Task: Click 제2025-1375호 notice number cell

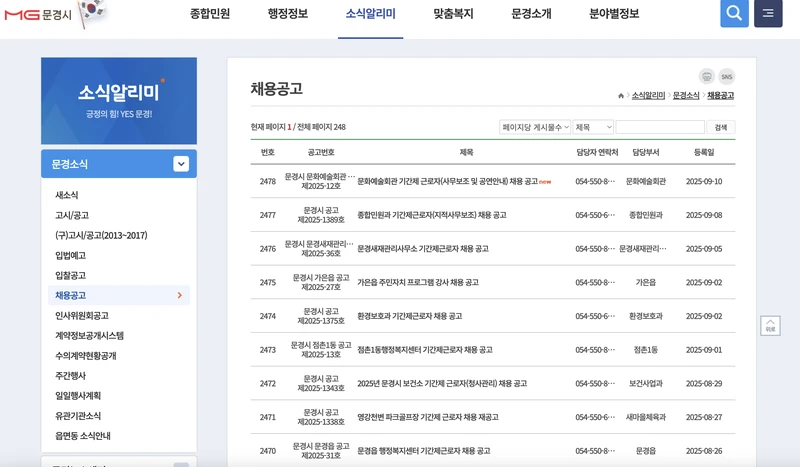Action: [321, 321]
